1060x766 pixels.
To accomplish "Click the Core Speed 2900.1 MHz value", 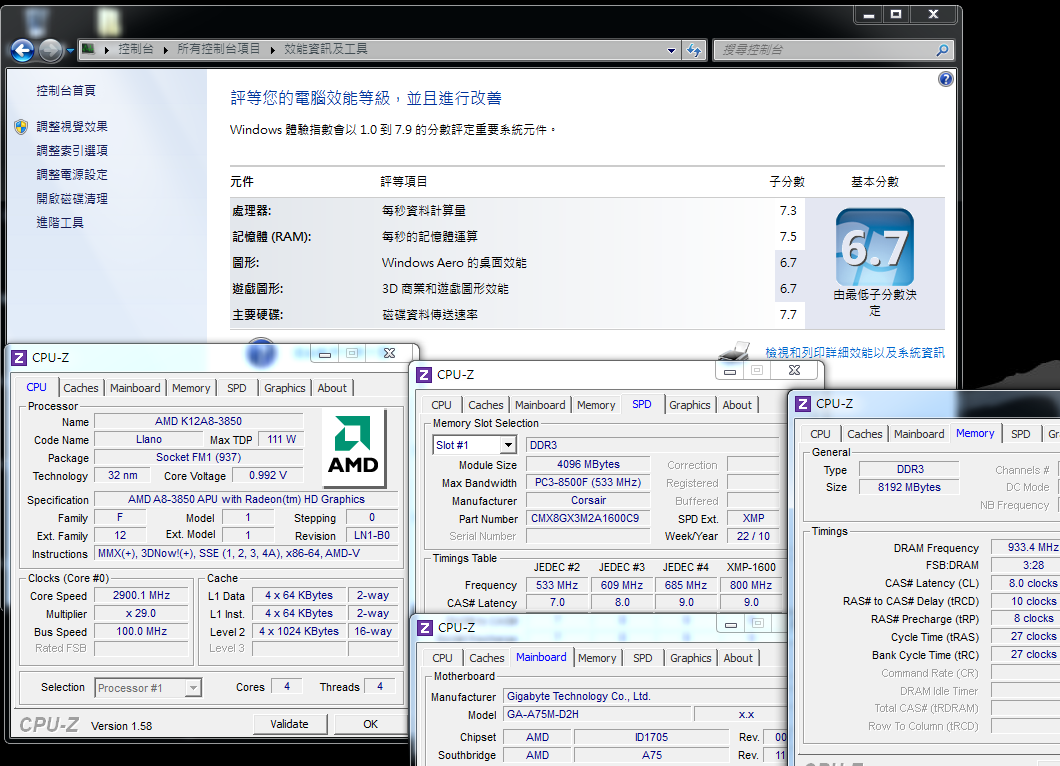I will (x=141, y=596).
